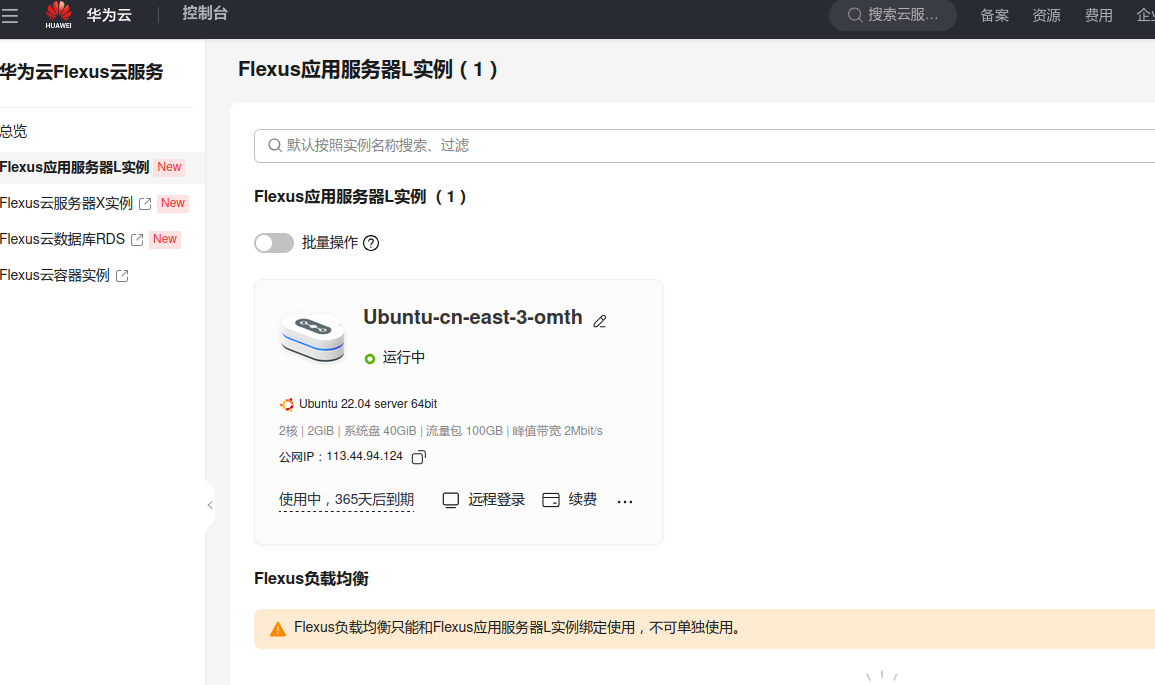Viewport: 1155px width, 685px height.
Task: Toggle the 批量操作 batch operation switch
Action: tap(274, 243)
